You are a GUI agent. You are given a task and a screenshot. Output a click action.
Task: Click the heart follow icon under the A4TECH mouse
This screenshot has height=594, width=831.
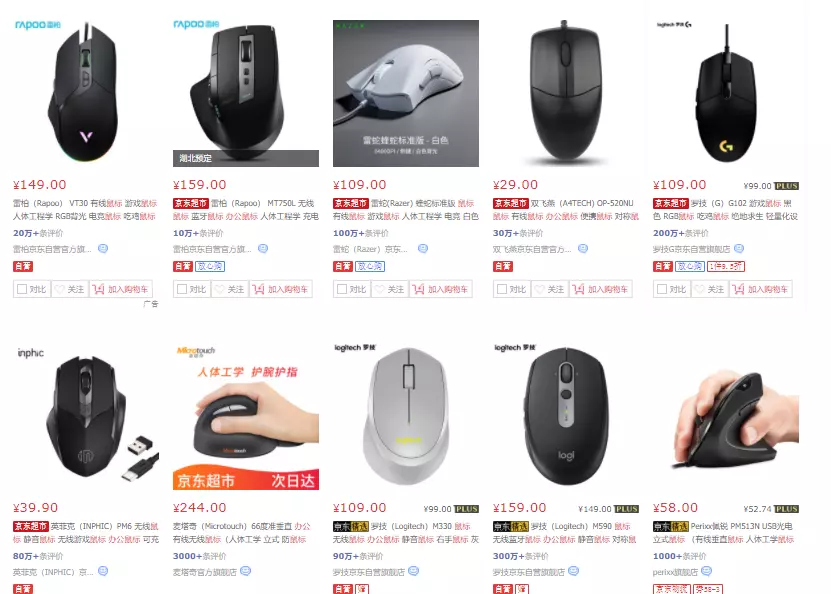[x=539, y=289]
